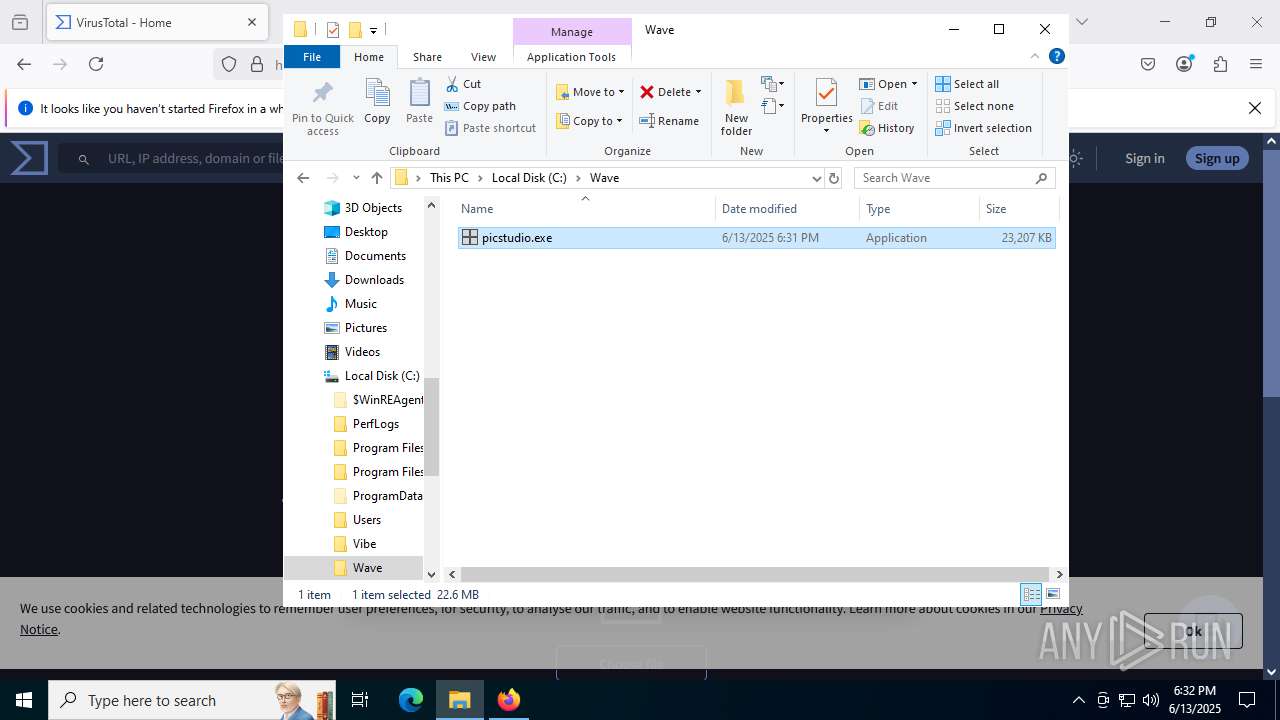Screen dimensions: 1280x720
Task: Open 3D Objects in navigation pane
Action: pyautogui.click(x=373, y=208)
